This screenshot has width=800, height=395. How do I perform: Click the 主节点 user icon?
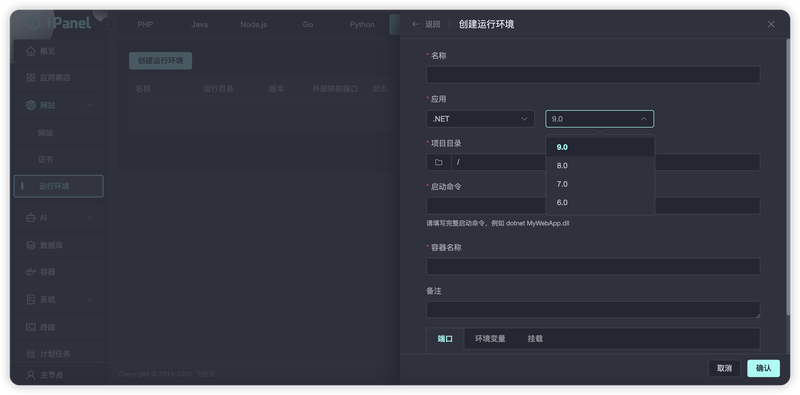[x=31, y=375]
